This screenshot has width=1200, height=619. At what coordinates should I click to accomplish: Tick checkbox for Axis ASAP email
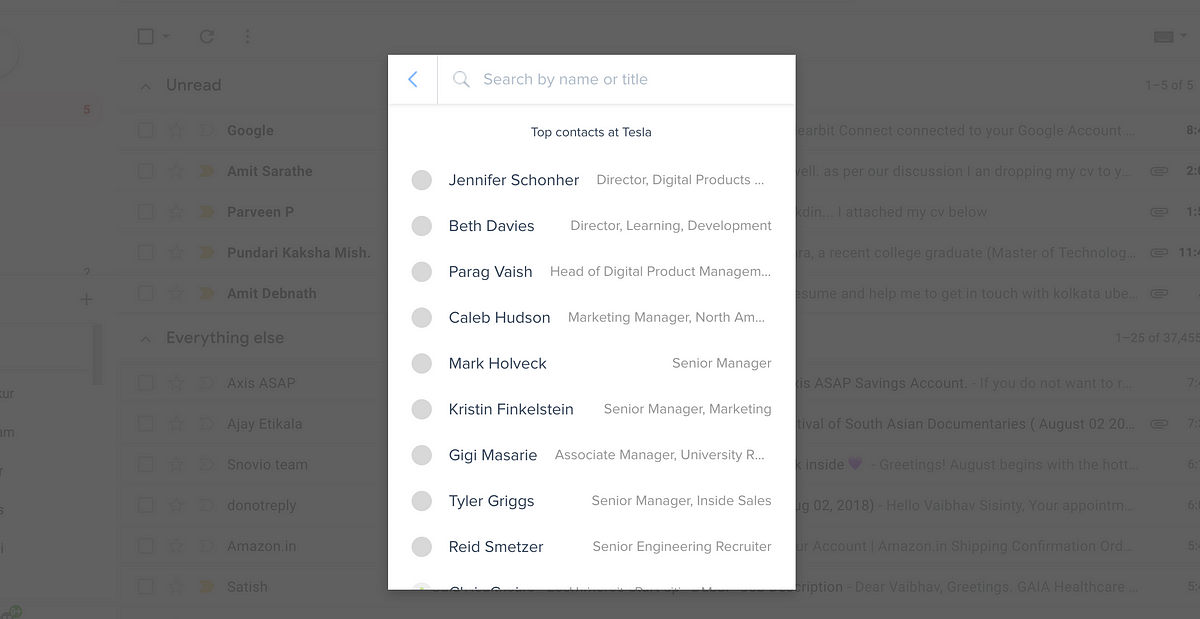146,383
